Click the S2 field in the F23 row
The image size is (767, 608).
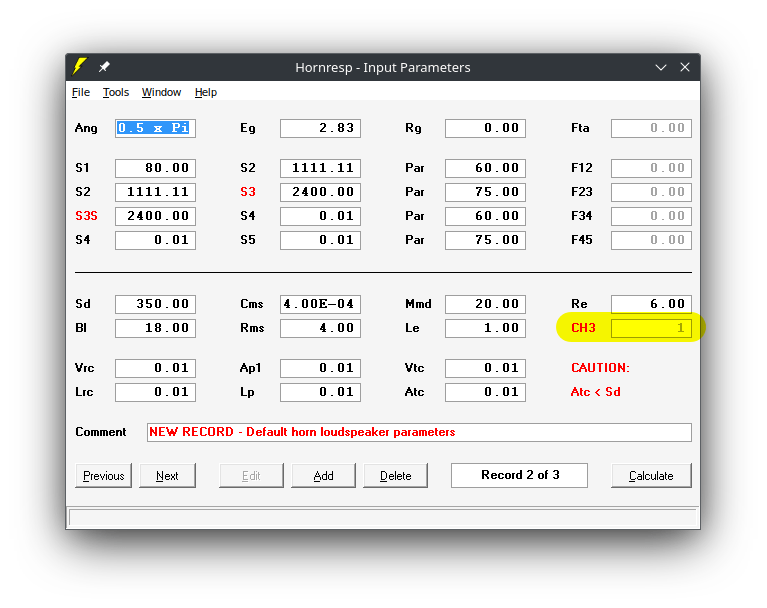pos(156,192)
